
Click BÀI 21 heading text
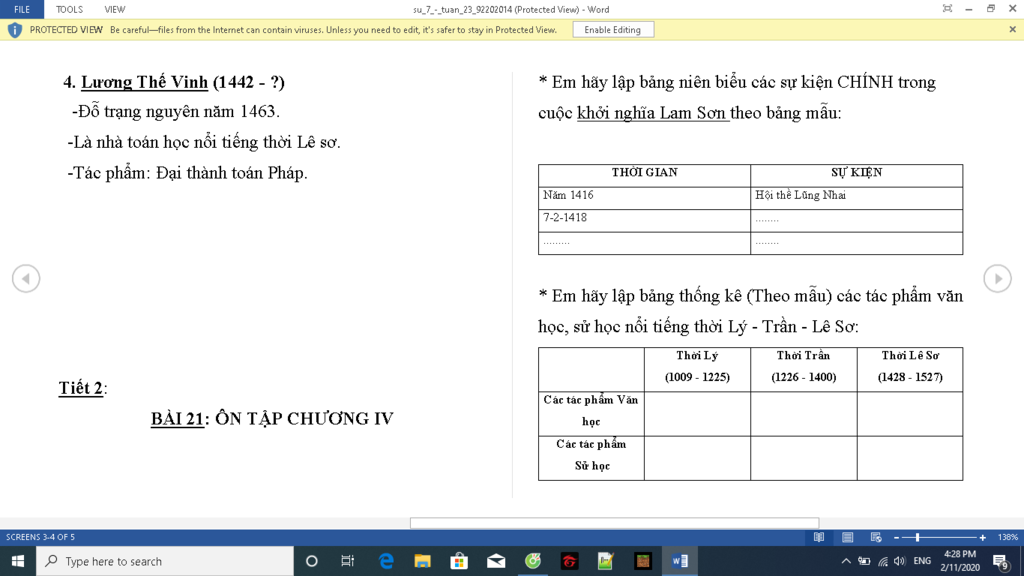(x=177, y=419)
